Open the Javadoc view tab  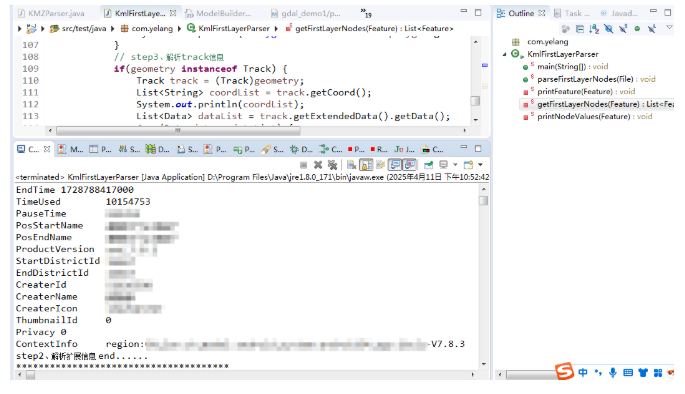[619, 13]
